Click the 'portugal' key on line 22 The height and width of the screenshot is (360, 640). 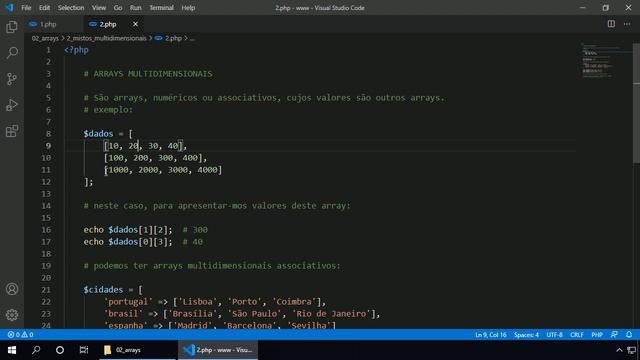tap(128, 302)
